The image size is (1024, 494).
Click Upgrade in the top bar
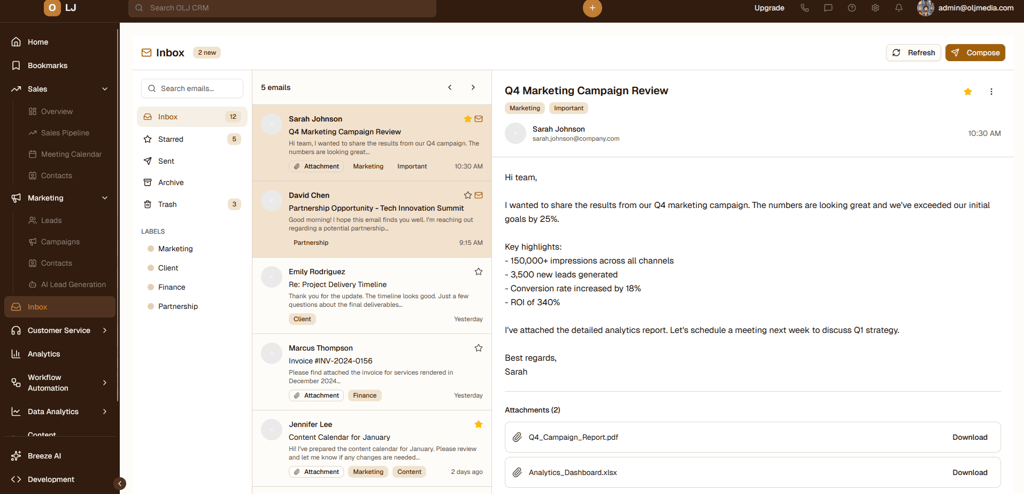[x=769, y=8]
